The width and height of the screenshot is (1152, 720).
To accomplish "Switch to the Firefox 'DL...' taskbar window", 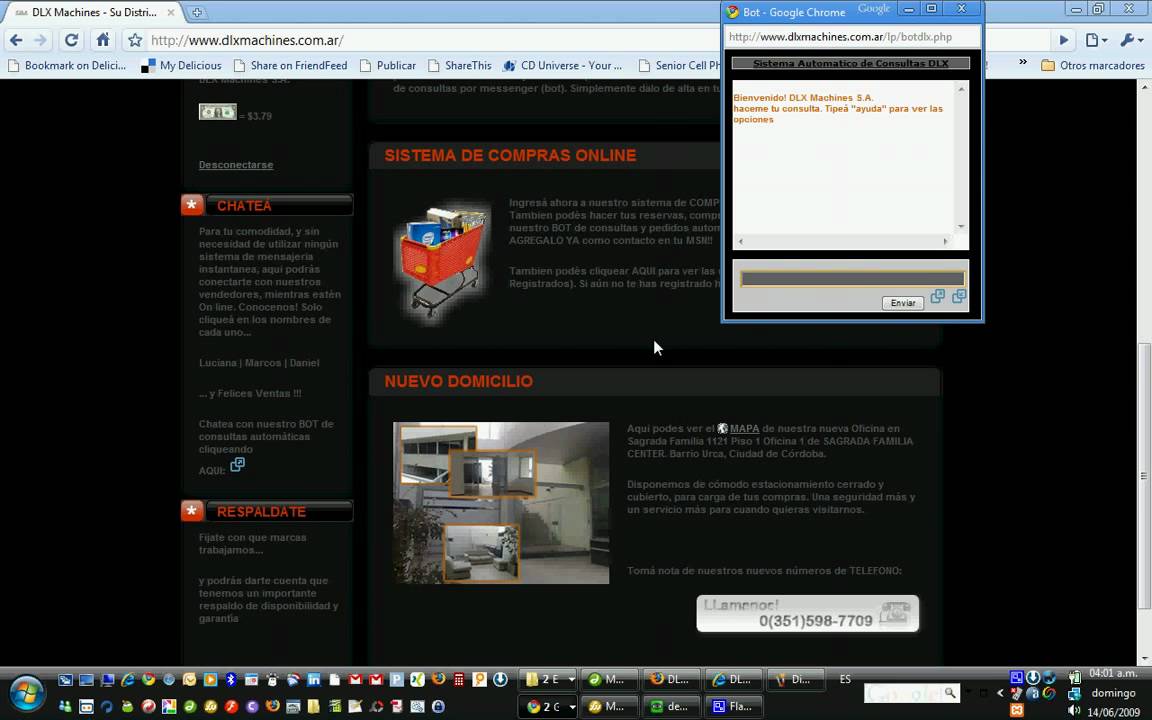I will [x=671, y=680].
